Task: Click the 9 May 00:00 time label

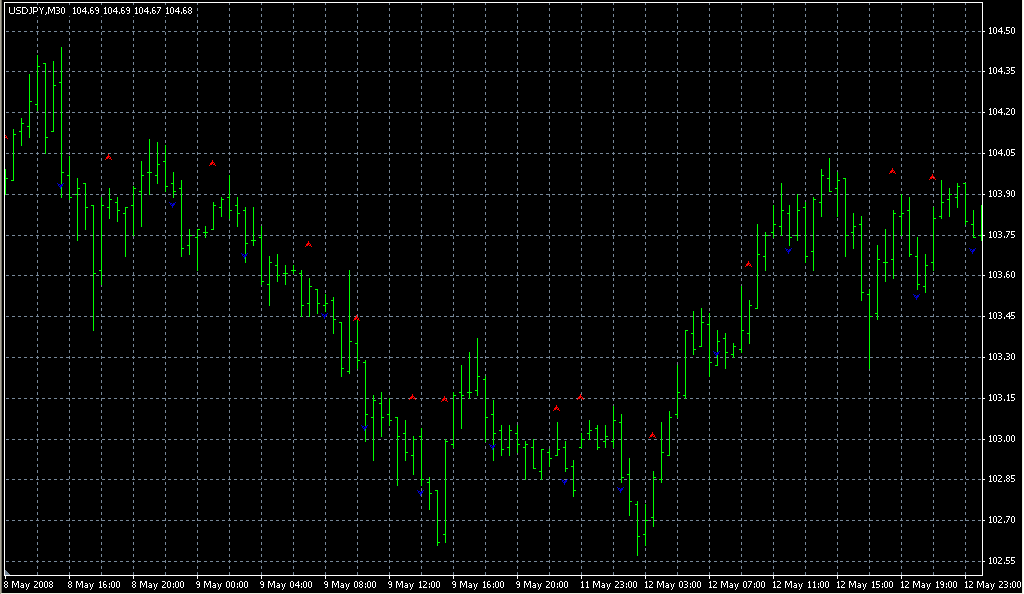Action: (x=222, y=585)
